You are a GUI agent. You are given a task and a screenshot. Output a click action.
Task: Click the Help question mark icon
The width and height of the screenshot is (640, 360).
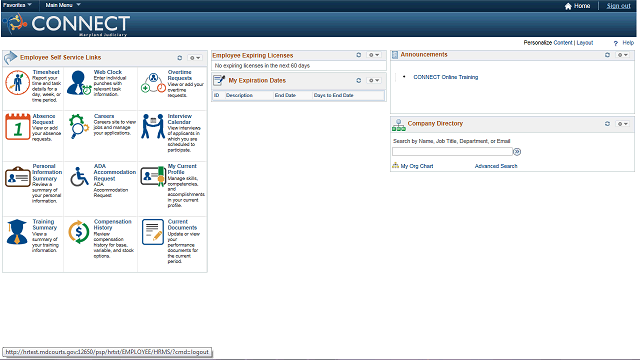coord(616,43)
